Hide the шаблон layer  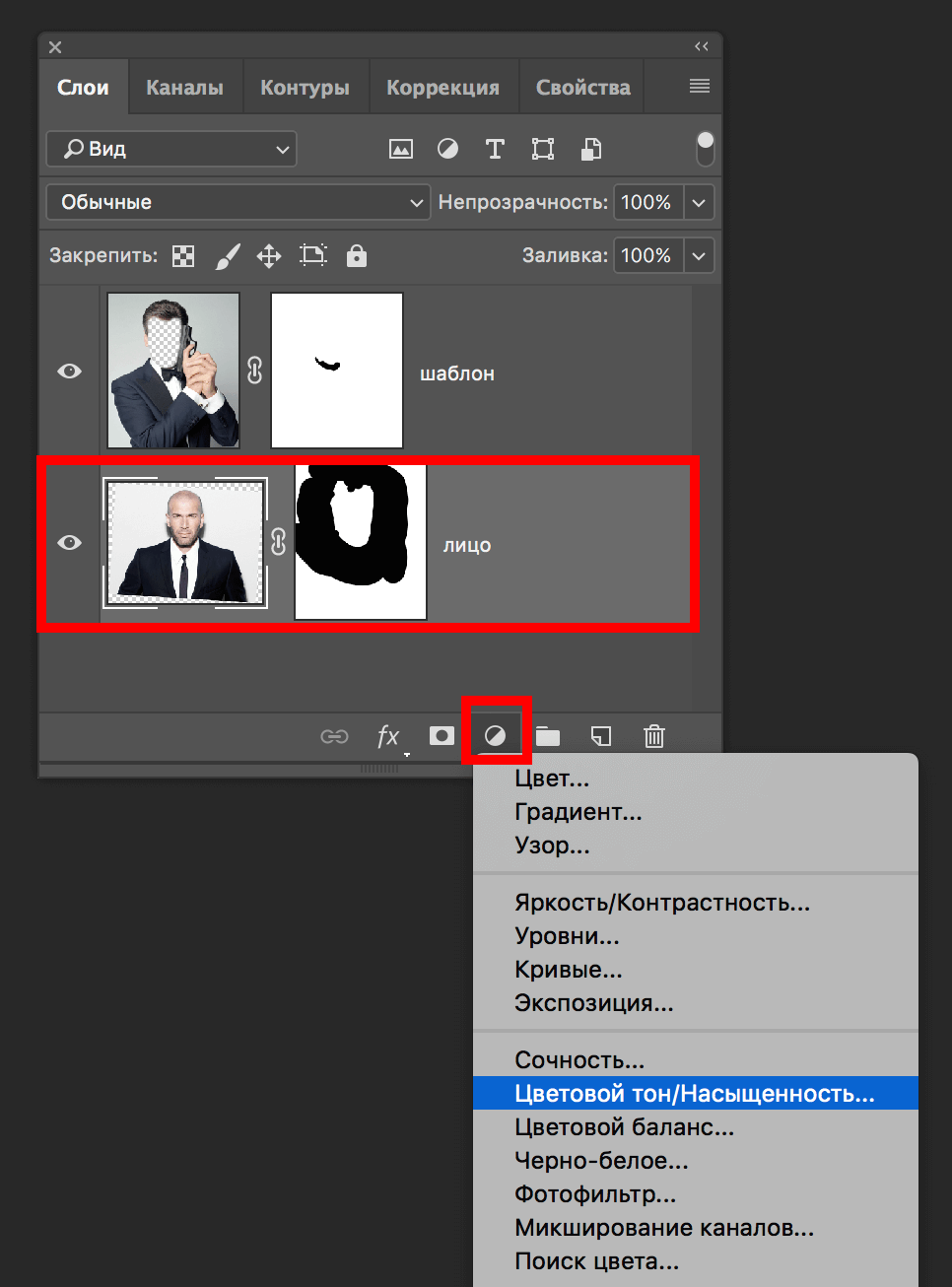(69, 372)
